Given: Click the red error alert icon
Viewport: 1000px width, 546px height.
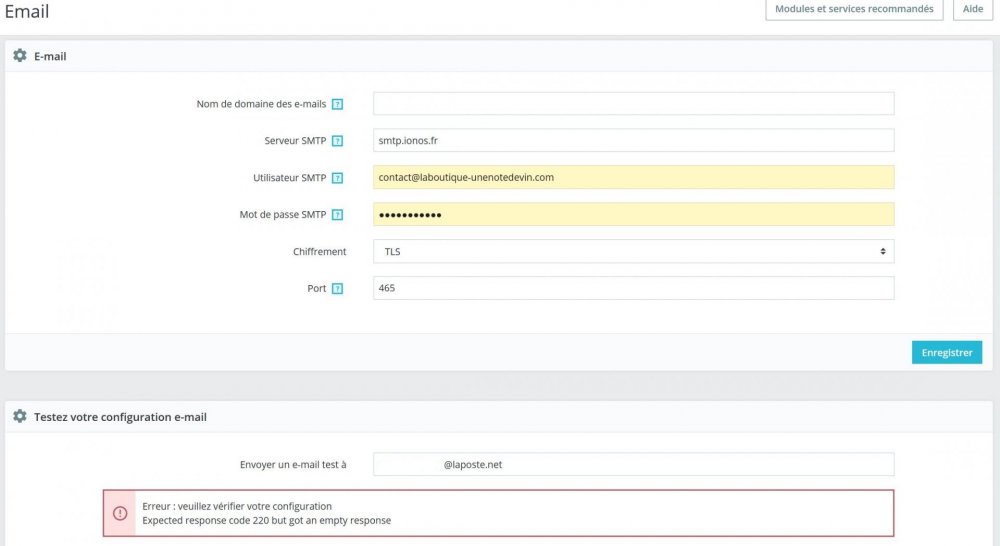Looking at the screenshot, I should coord(120,513).
